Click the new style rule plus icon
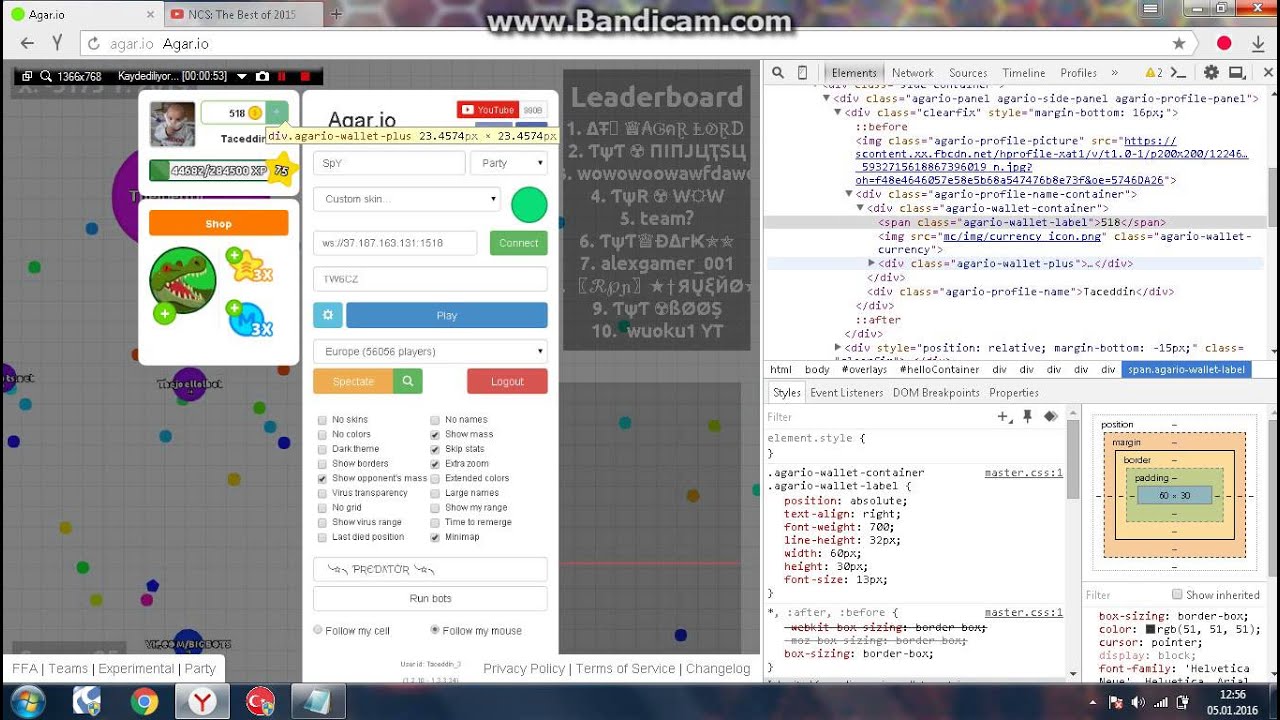 (x=1005, y=416)
